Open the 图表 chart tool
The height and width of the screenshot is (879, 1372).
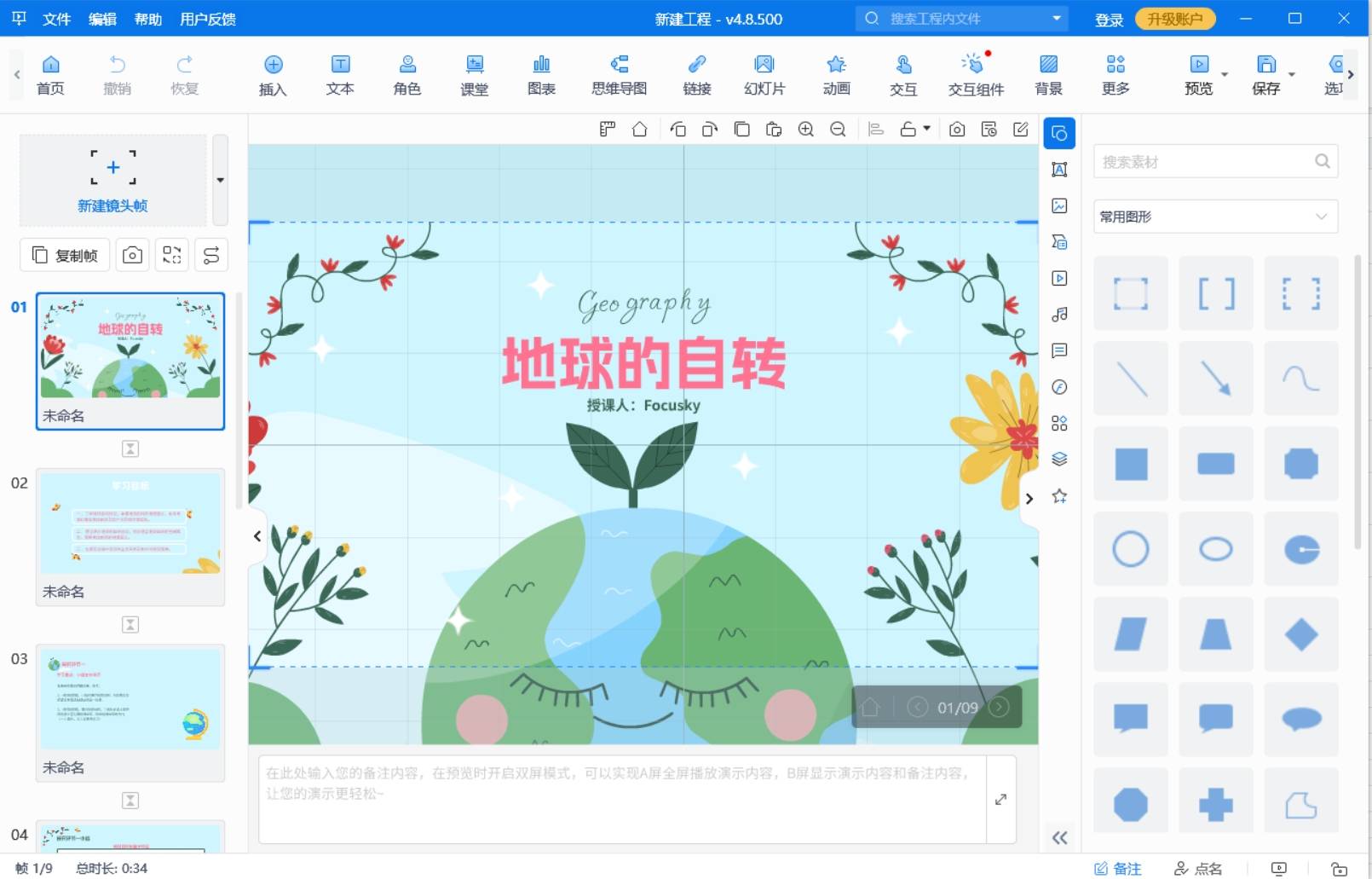(541, 74)
